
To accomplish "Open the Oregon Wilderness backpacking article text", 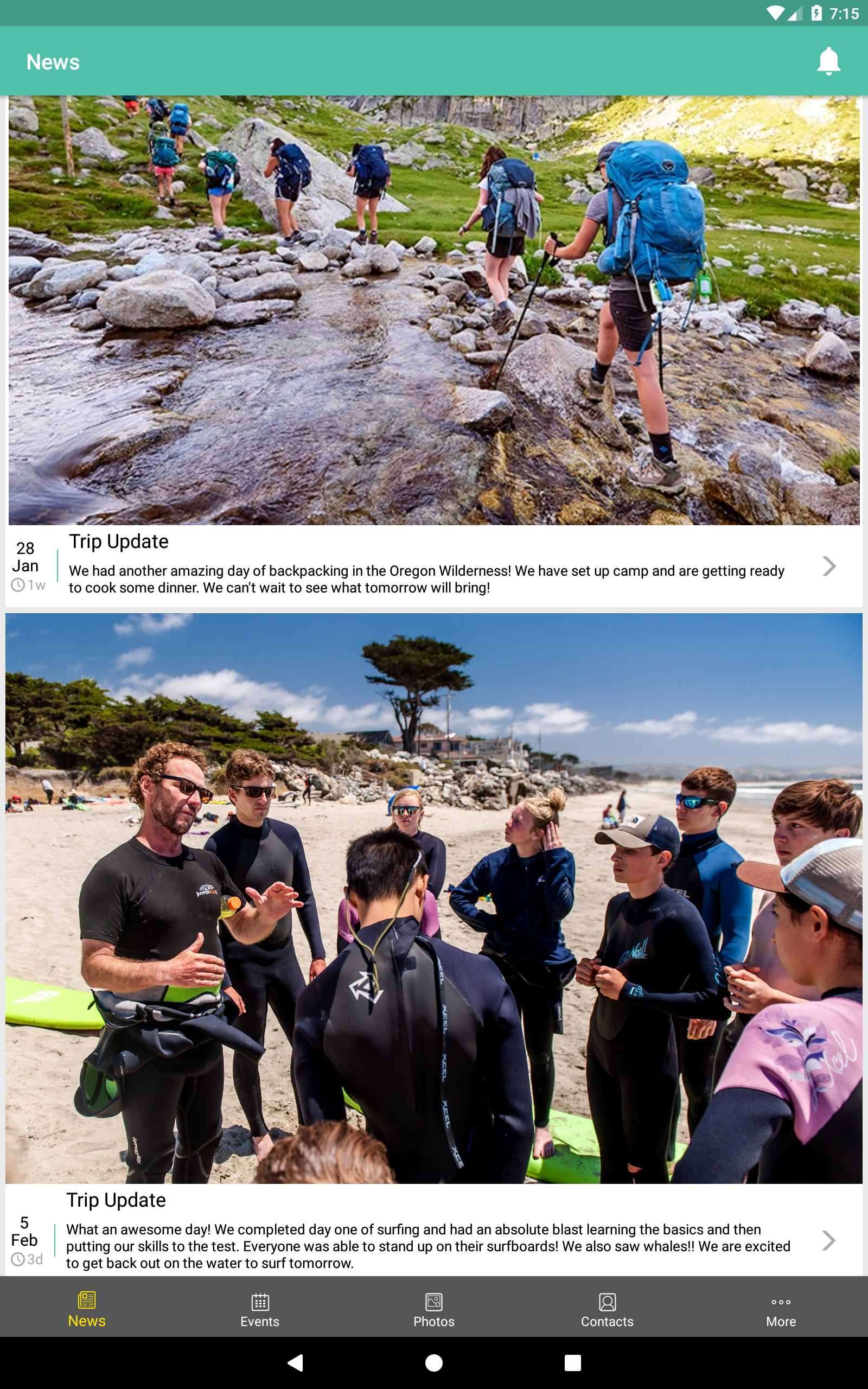I will click(426, 579).
